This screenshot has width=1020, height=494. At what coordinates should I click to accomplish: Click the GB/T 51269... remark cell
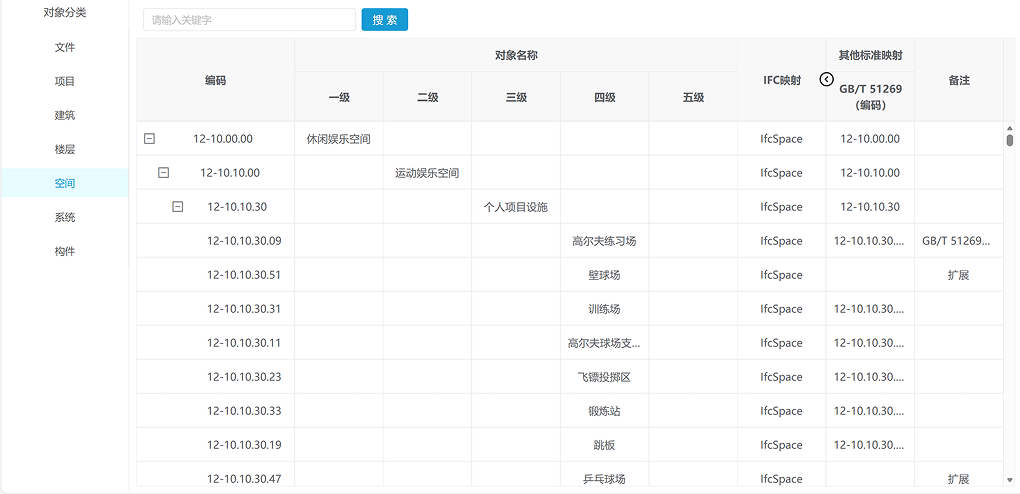click(x=958, y=241)
